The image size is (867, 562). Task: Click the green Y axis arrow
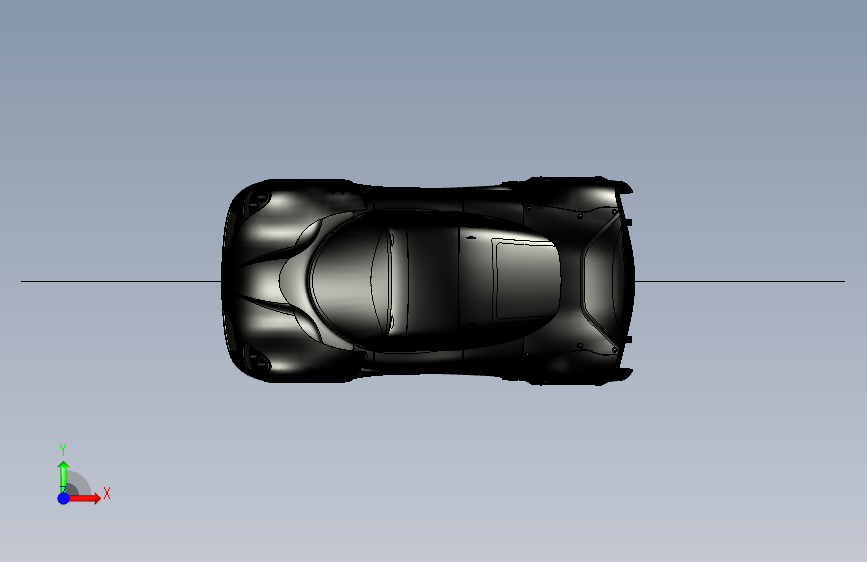point(63,475)
